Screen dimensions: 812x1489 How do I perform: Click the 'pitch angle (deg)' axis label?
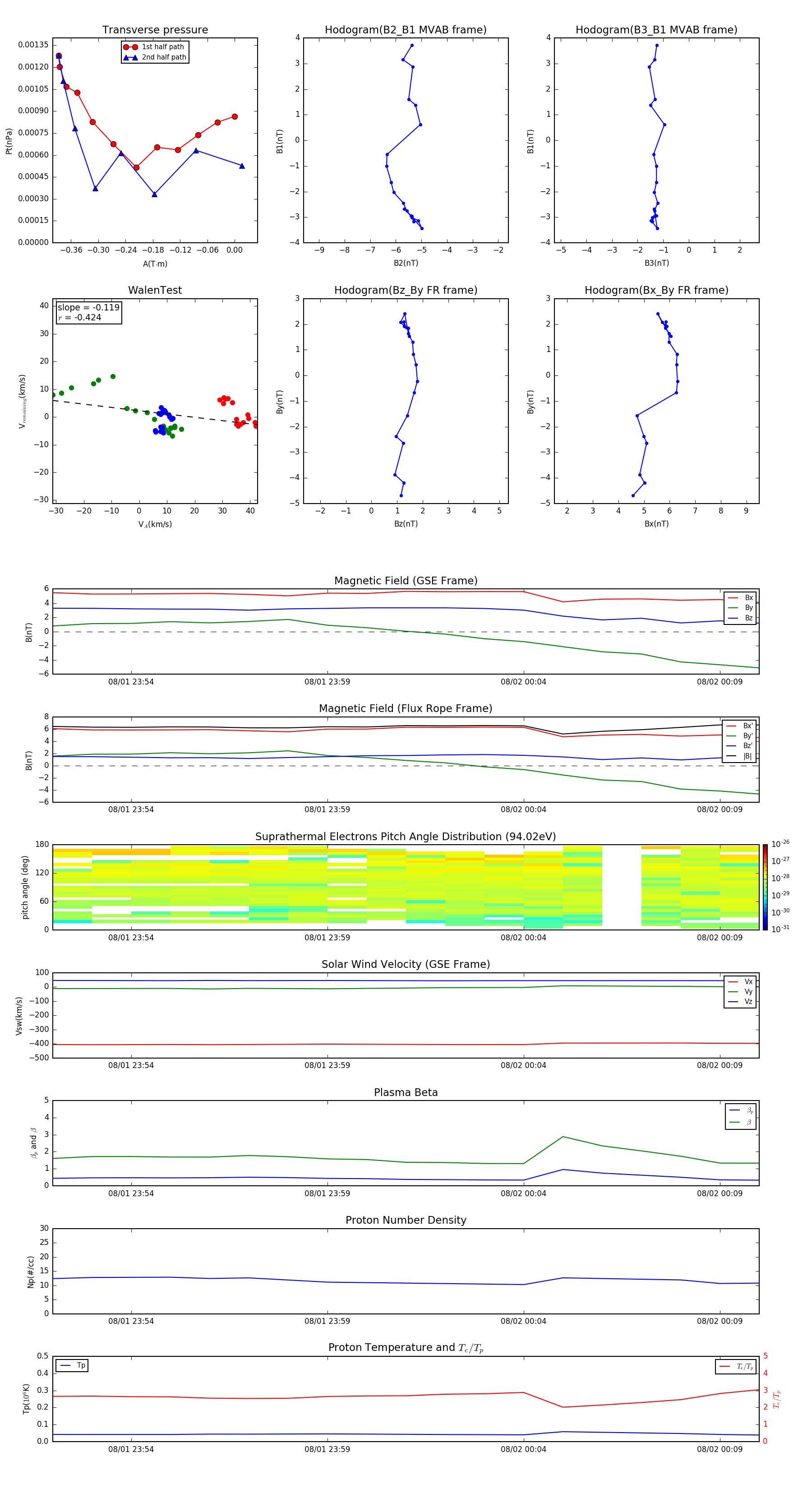pyautogui.click(x=25, y=887)
